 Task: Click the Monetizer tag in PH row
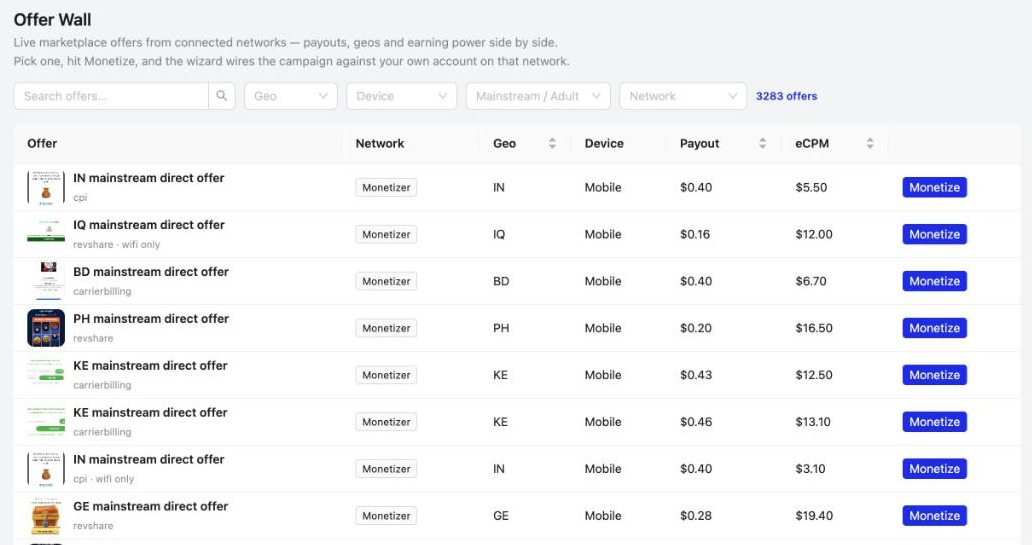point(386,328)
